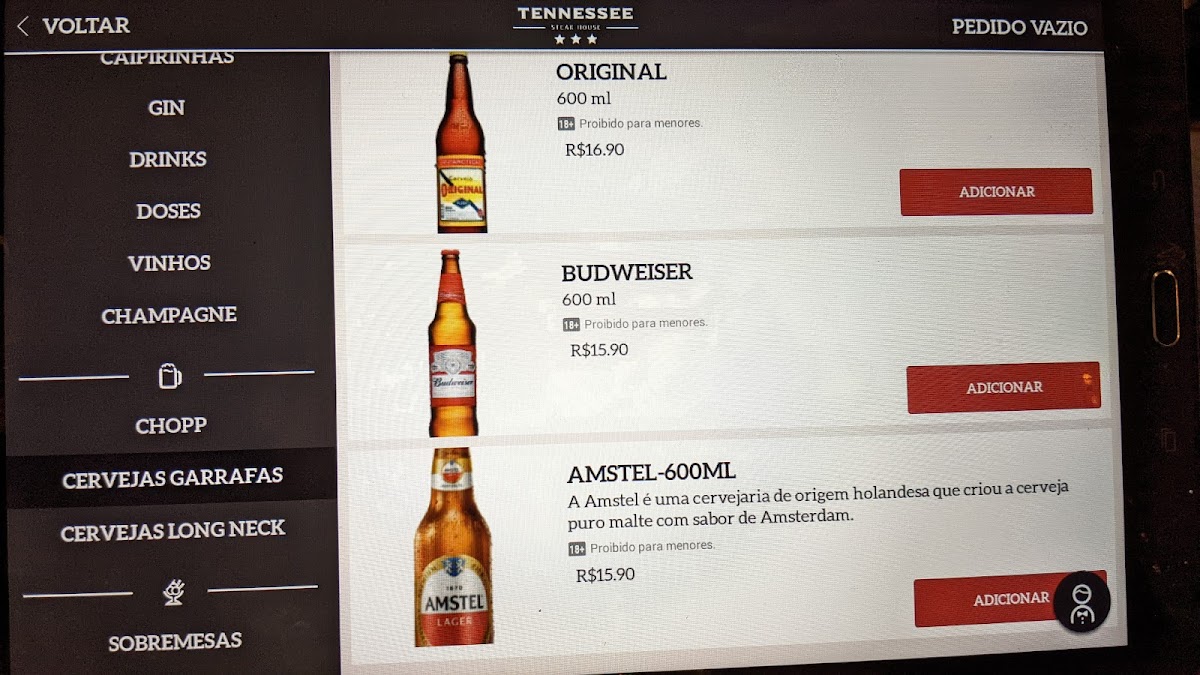Open the Pedido Vazio order summary
Image resolution: width=1200 pixels, height=675 pixels.
pos(1019,27)
